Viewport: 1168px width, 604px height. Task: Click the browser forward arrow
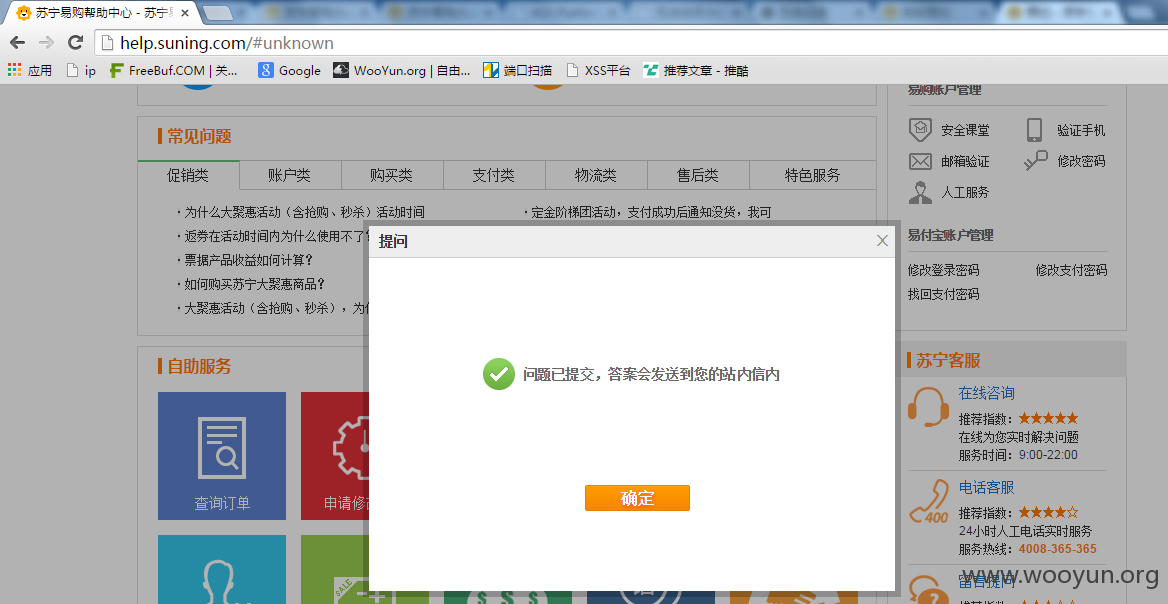[x=46, y=42]
